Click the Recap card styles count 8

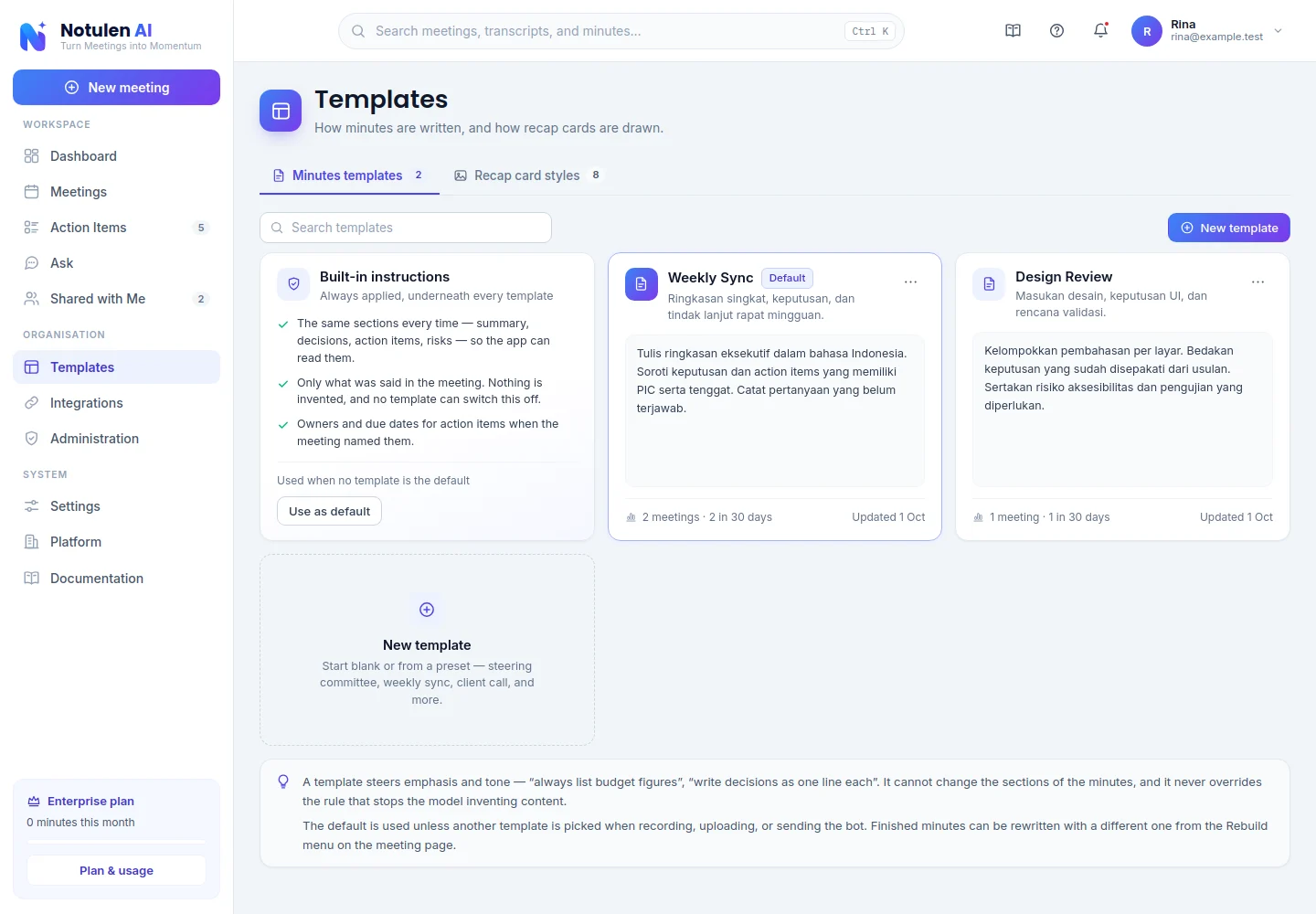click(596, 175)
